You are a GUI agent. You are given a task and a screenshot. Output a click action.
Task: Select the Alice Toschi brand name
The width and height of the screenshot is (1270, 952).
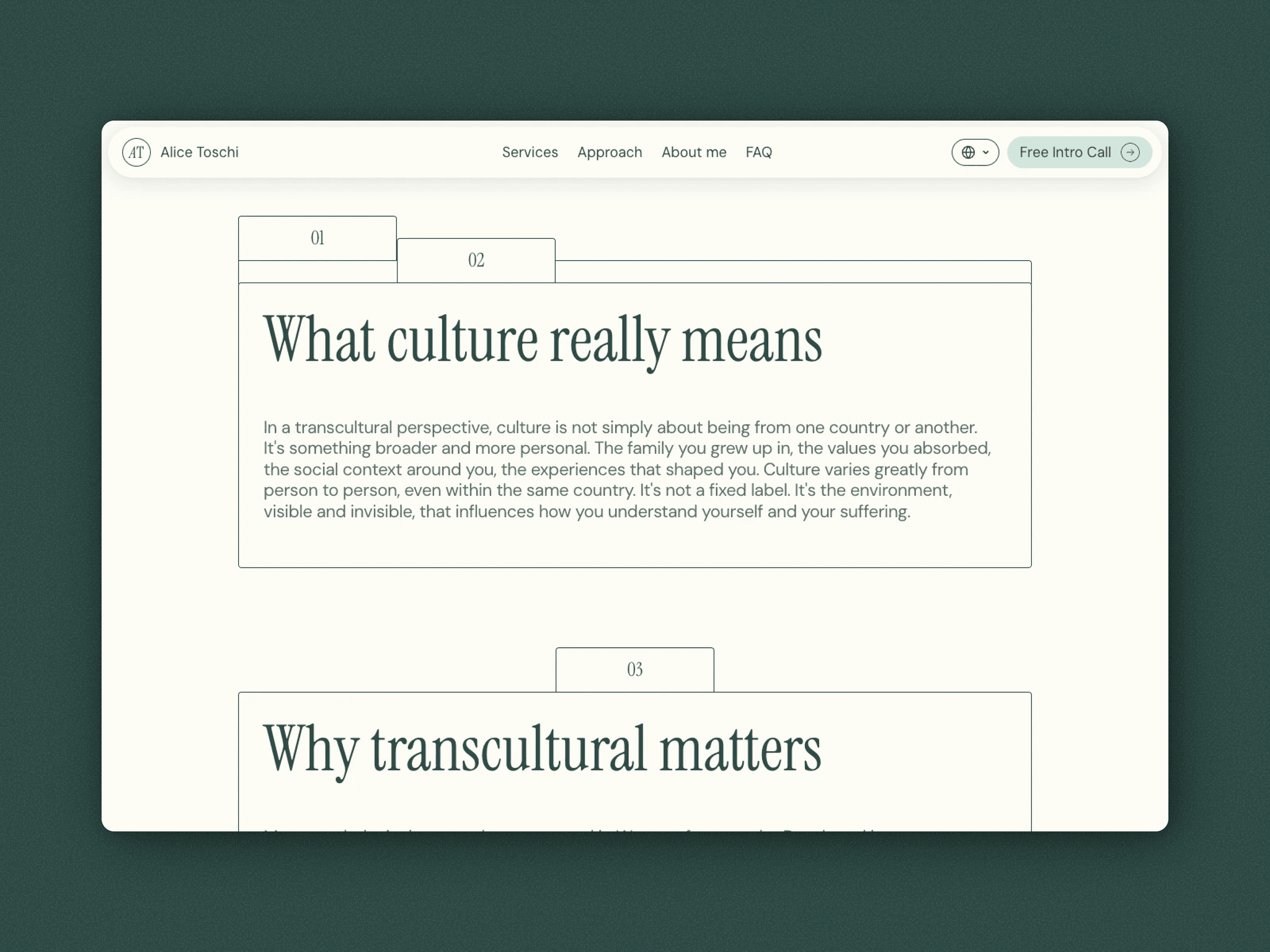199,152
